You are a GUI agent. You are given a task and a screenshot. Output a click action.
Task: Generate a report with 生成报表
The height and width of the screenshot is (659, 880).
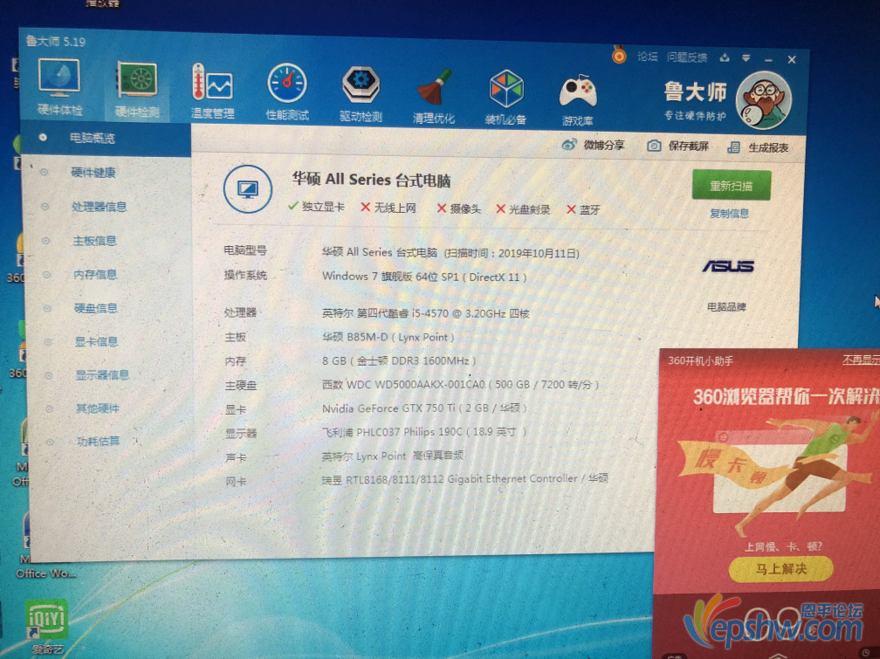[758, 147]
